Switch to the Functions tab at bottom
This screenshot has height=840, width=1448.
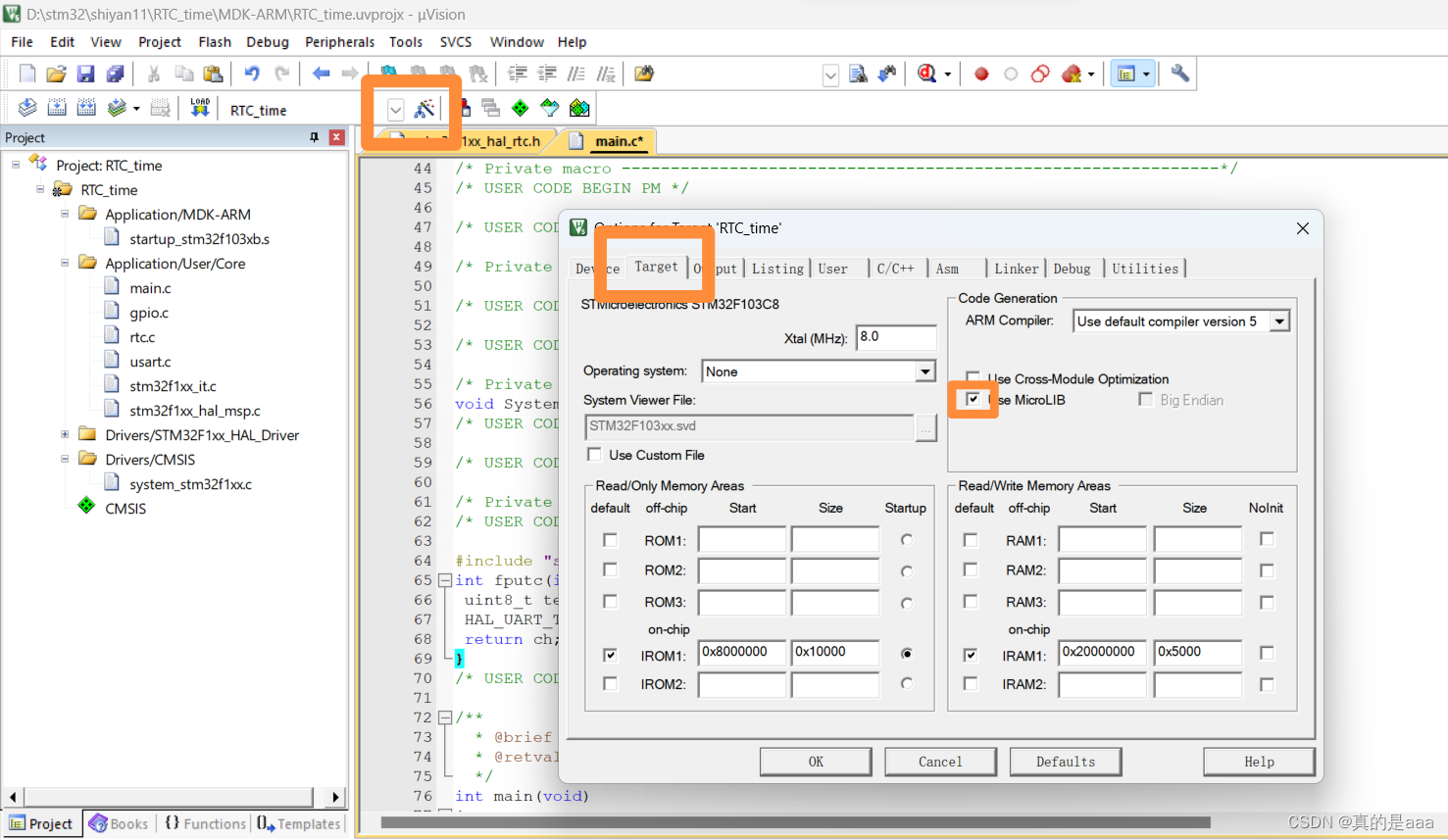205,824
